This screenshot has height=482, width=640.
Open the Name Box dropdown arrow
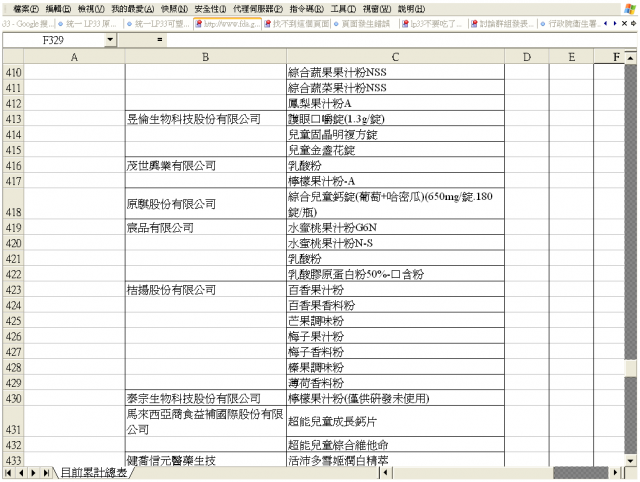point(110,40)
